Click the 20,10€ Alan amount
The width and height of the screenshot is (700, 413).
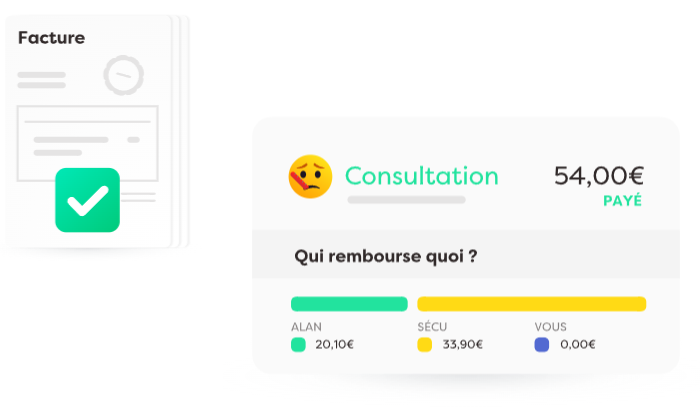(x=334, y=345)
